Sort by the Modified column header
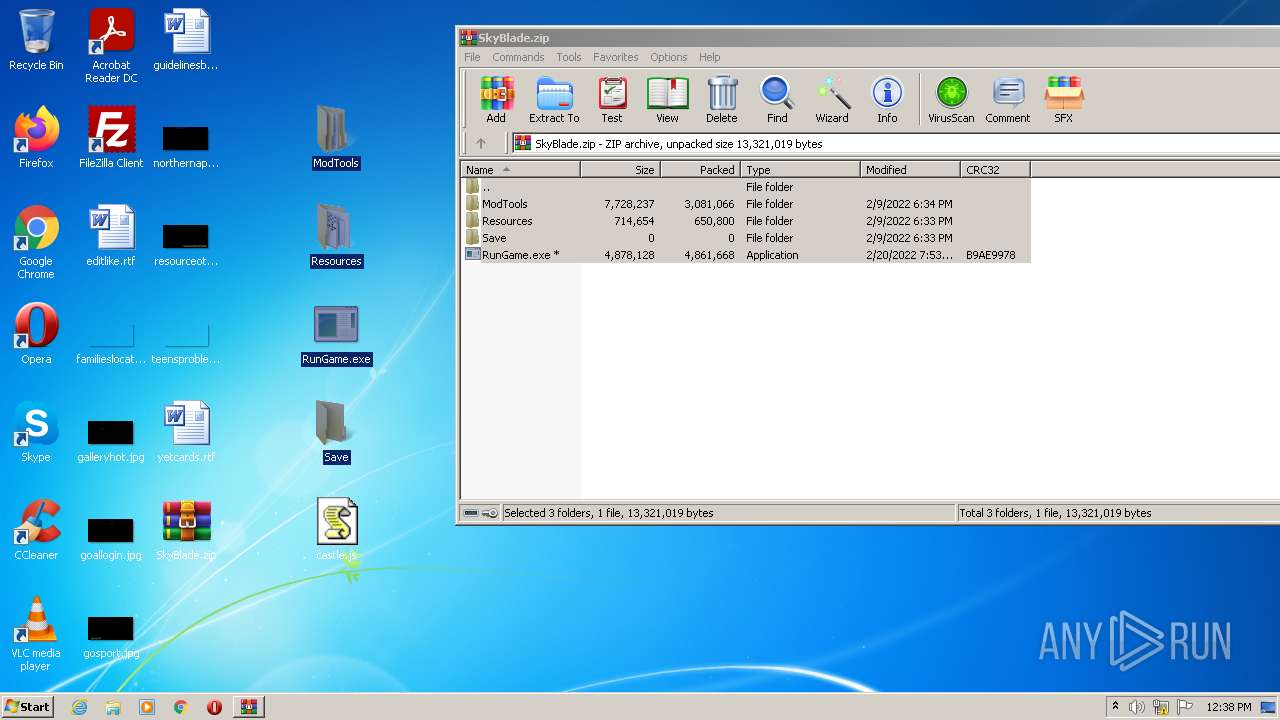Screen dimensions: 1280x720 910,170
